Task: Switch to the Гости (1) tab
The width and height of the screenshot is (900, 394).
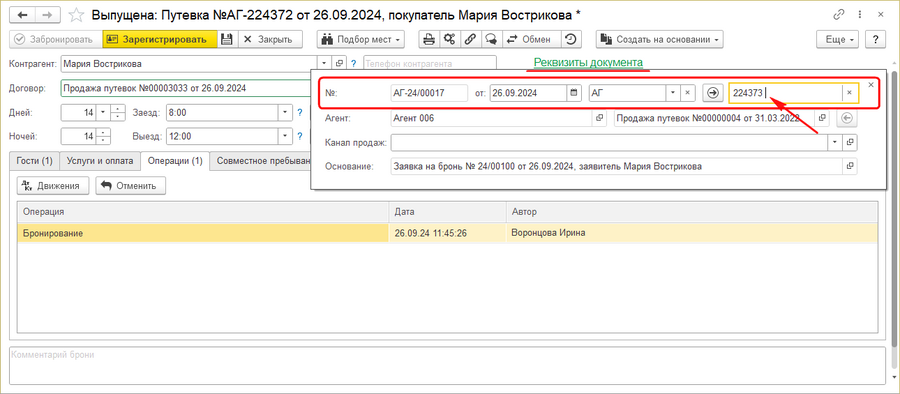Action: pos(34,161)
